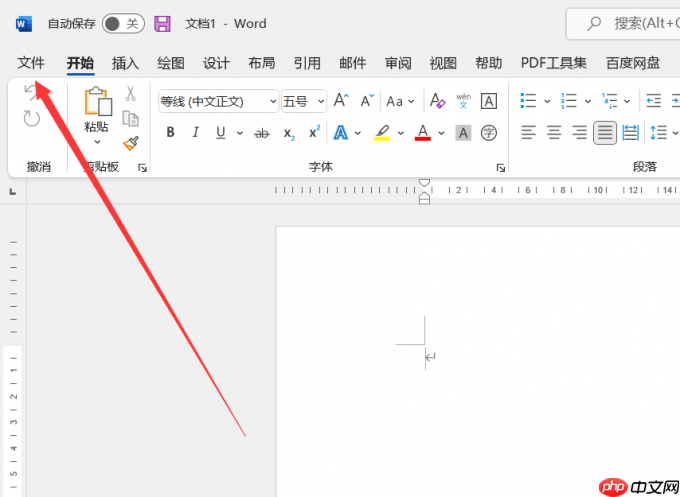Click the Cut scissors icon
This screenshot has width=680, height=497.
pos(131,93)
